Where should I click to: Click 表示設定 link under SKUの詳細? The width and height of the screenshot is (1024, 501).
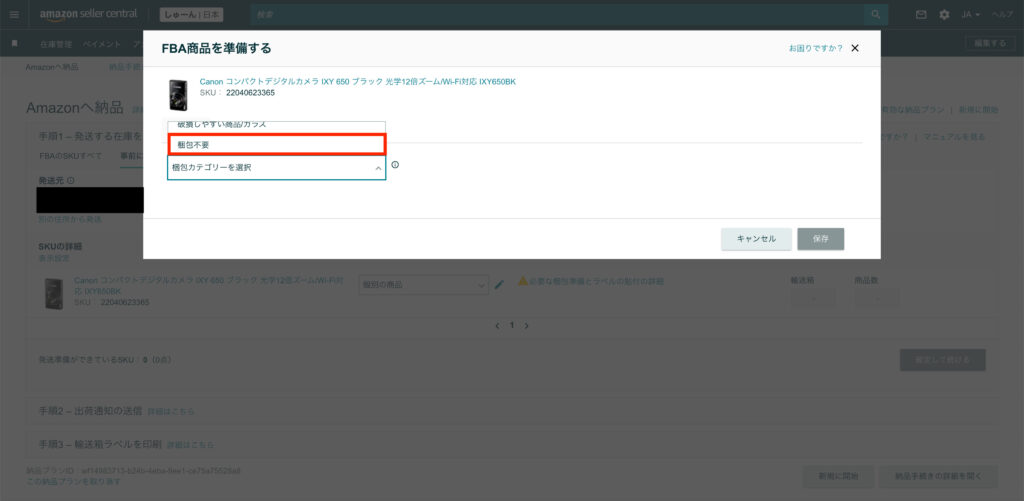click(54, 259)
